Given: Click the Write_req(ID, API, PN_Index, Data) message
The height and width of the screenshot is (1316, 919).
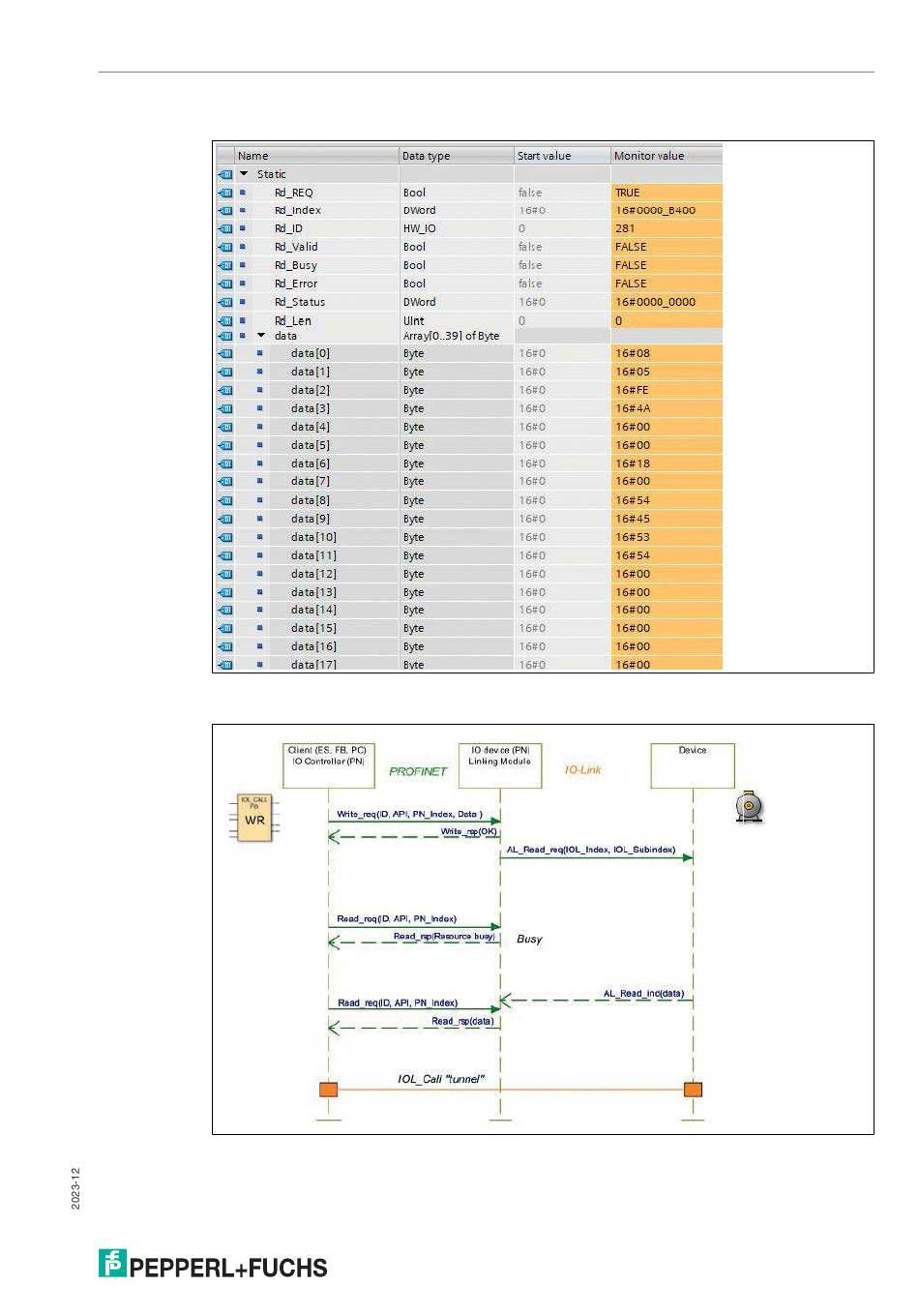Looking at the screenshot, I should tap(409, 815).
